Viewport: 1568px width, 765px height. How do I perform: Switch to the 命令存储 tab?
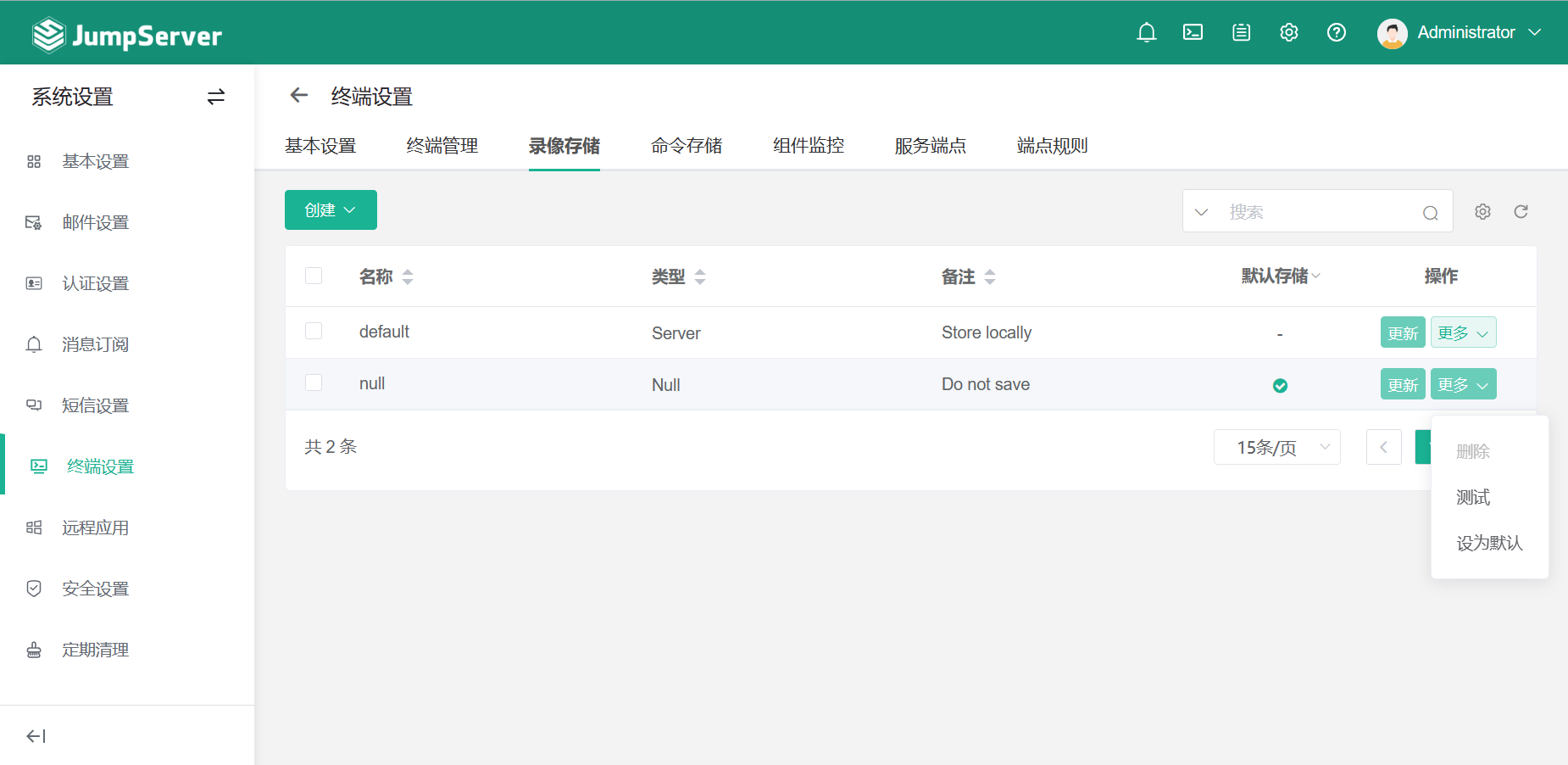click(686, 146)
